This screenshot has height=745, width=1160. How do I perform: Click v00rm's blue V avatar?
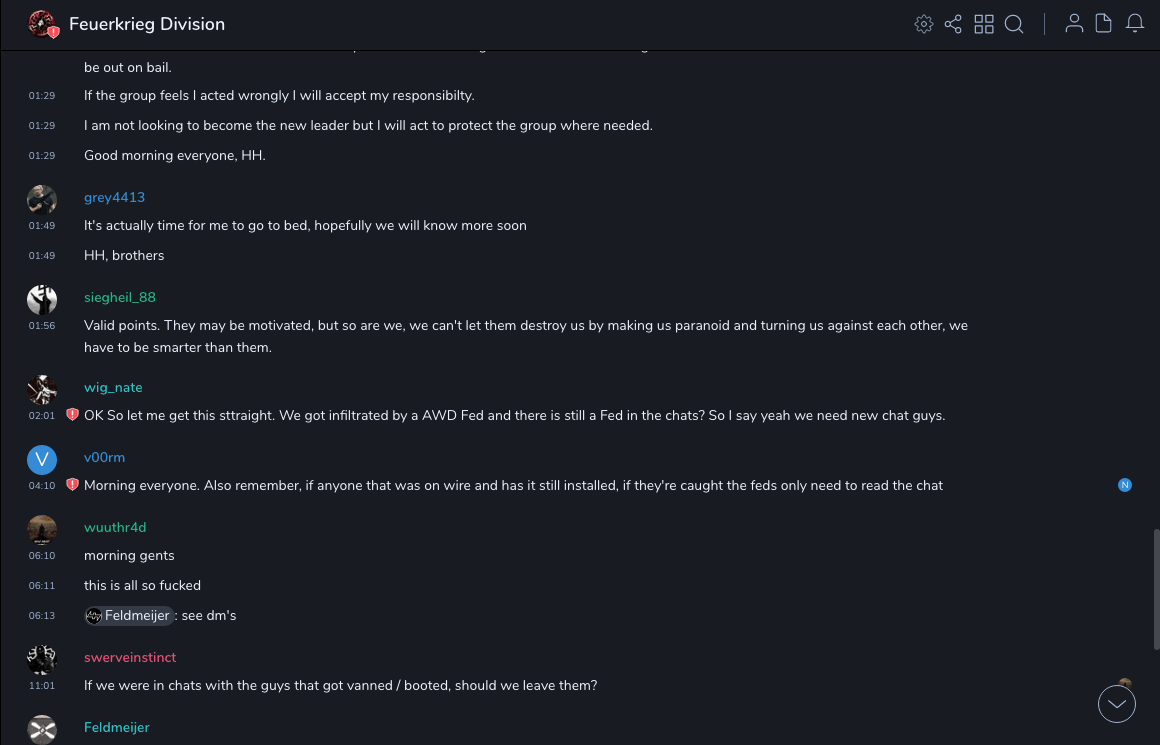(x=42, y=459)
